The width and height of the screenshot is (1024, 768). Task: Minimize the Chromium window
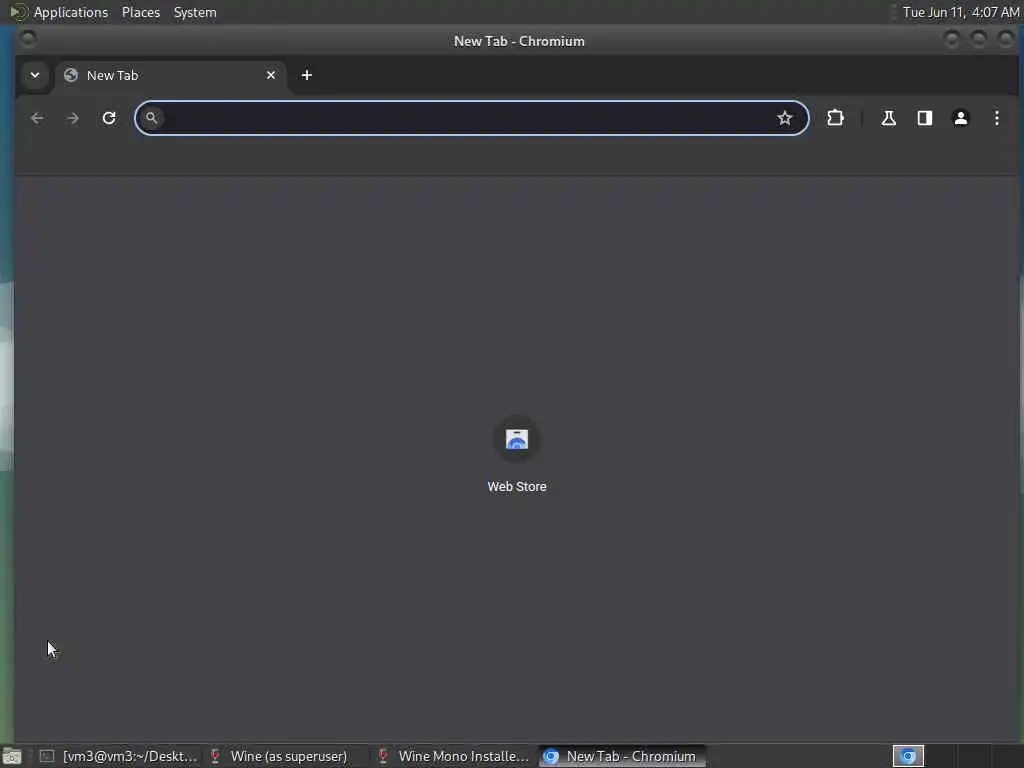(x=952, y=40)
